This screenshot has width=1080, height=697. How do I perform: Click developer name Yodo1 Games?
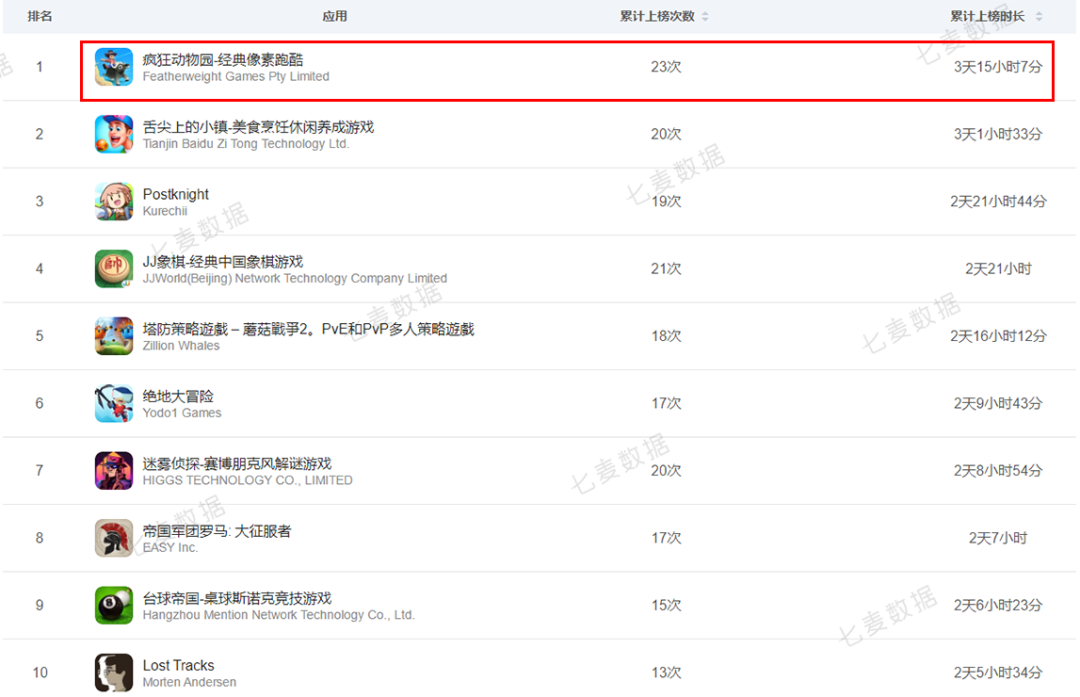[182, 413]
